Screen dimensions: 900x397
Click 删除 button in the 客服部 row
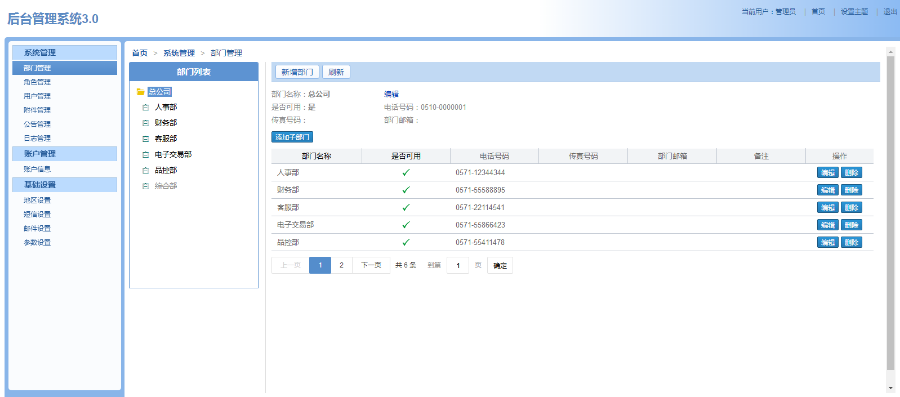coord(851,207)
